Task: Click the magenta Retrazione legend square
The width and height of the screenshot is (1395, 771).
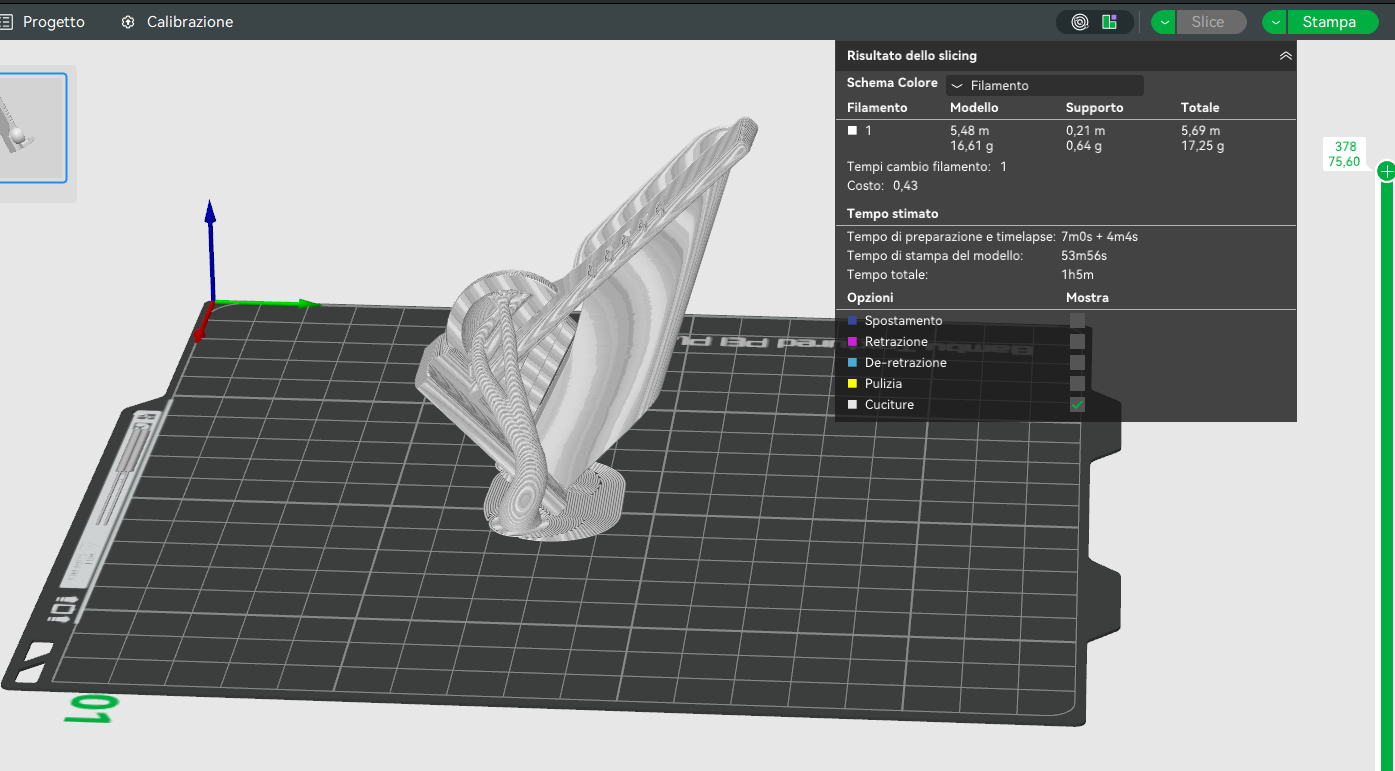Action: [x=853, y=342]
